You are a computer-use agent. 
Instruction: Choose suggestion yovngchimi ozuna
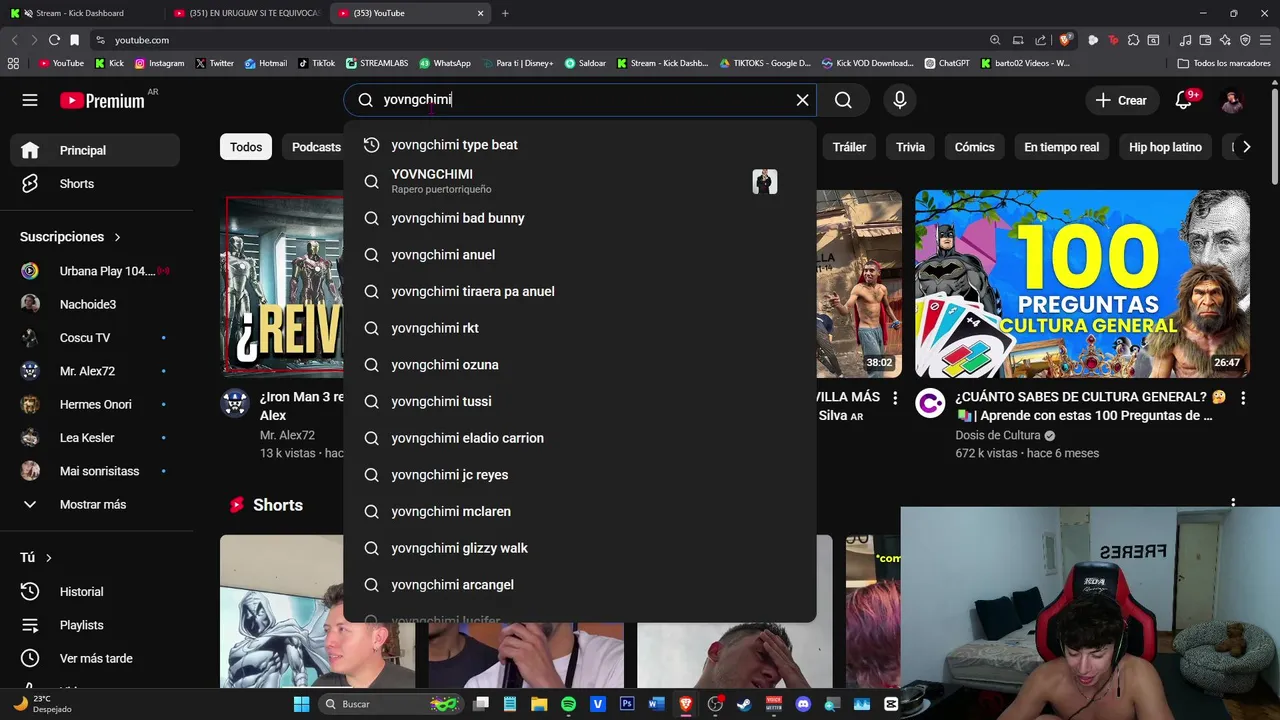[580, 365]
